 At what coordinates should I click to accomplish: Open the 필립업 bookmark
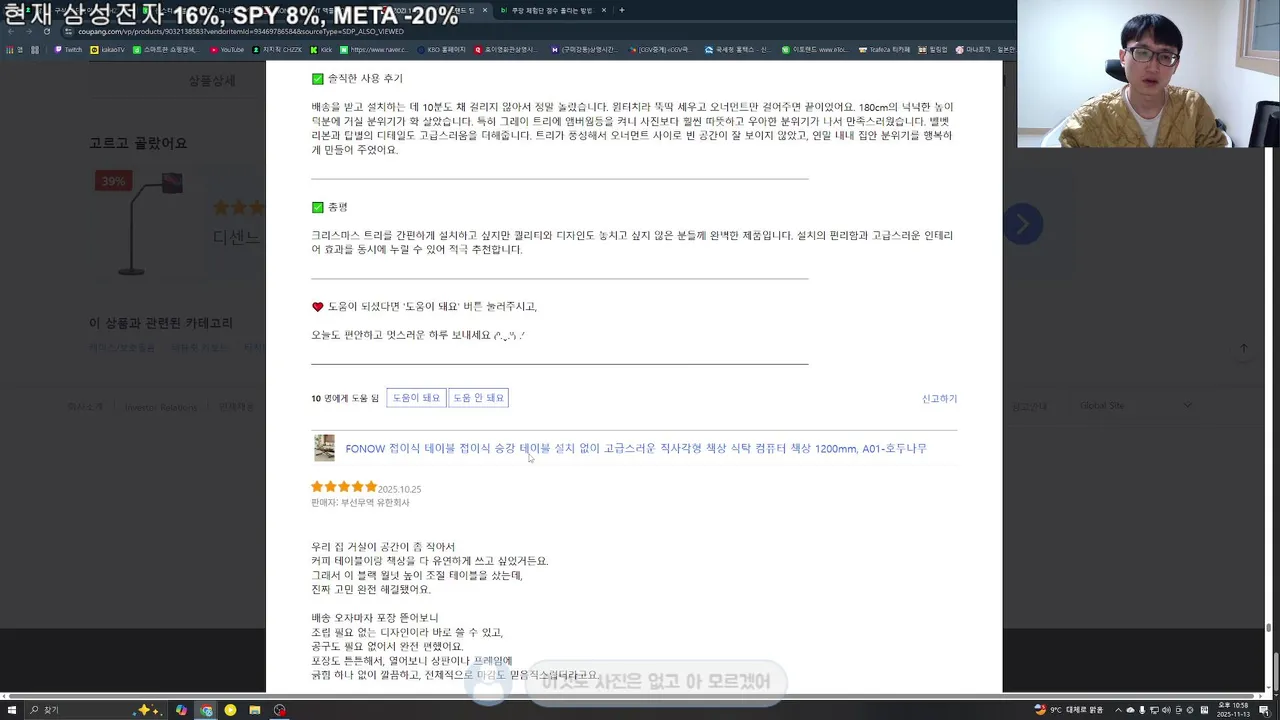click(x=933, y=49)
